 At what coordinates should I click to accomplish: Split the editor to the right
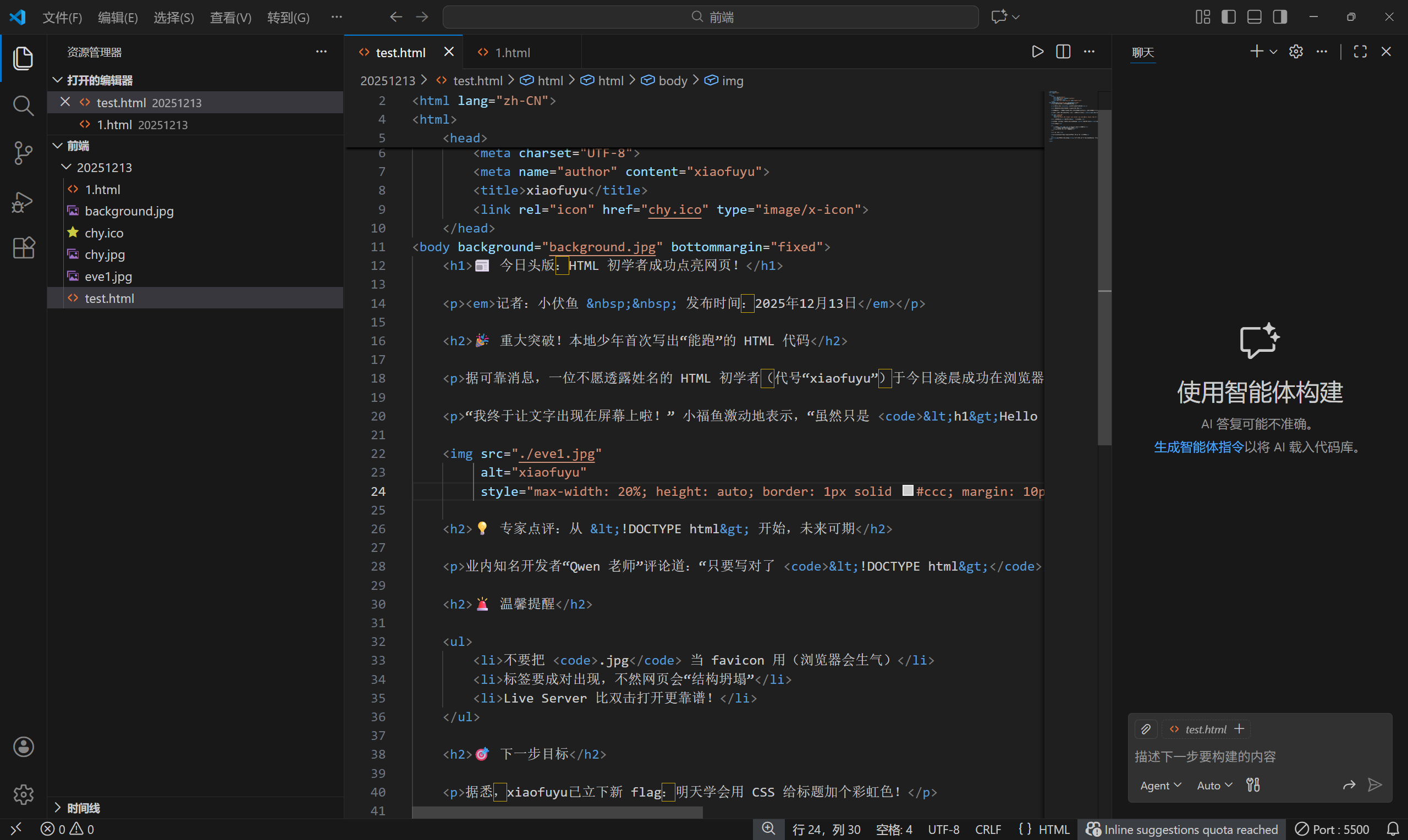tap(1063, 52)
